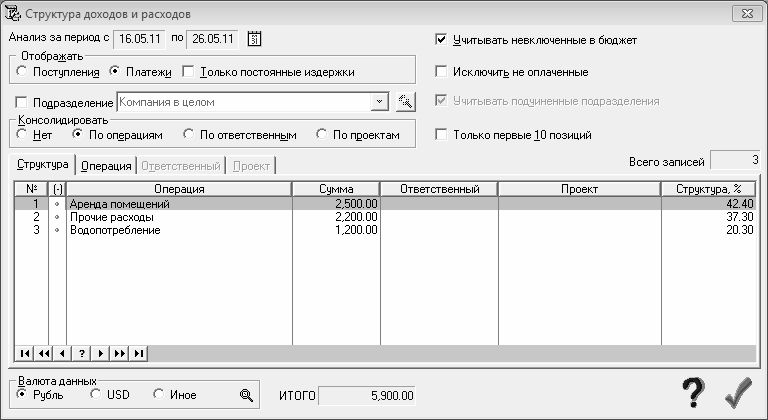This screenshot has width=768, height=420.
Task: Switch to the Операция tab
Action: coord(106,166)
